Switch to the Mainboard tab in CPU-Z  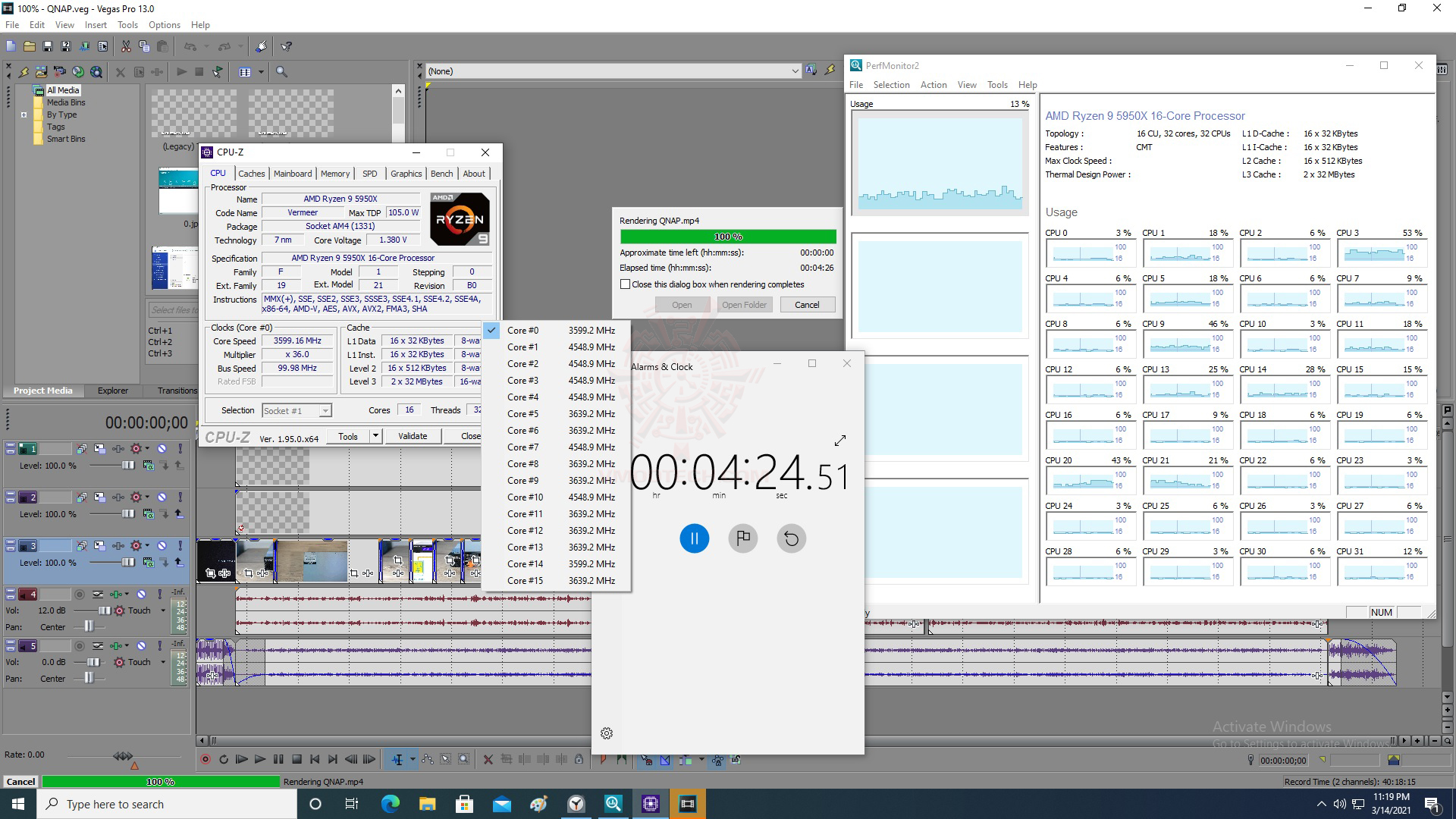[x=293, y=174]
